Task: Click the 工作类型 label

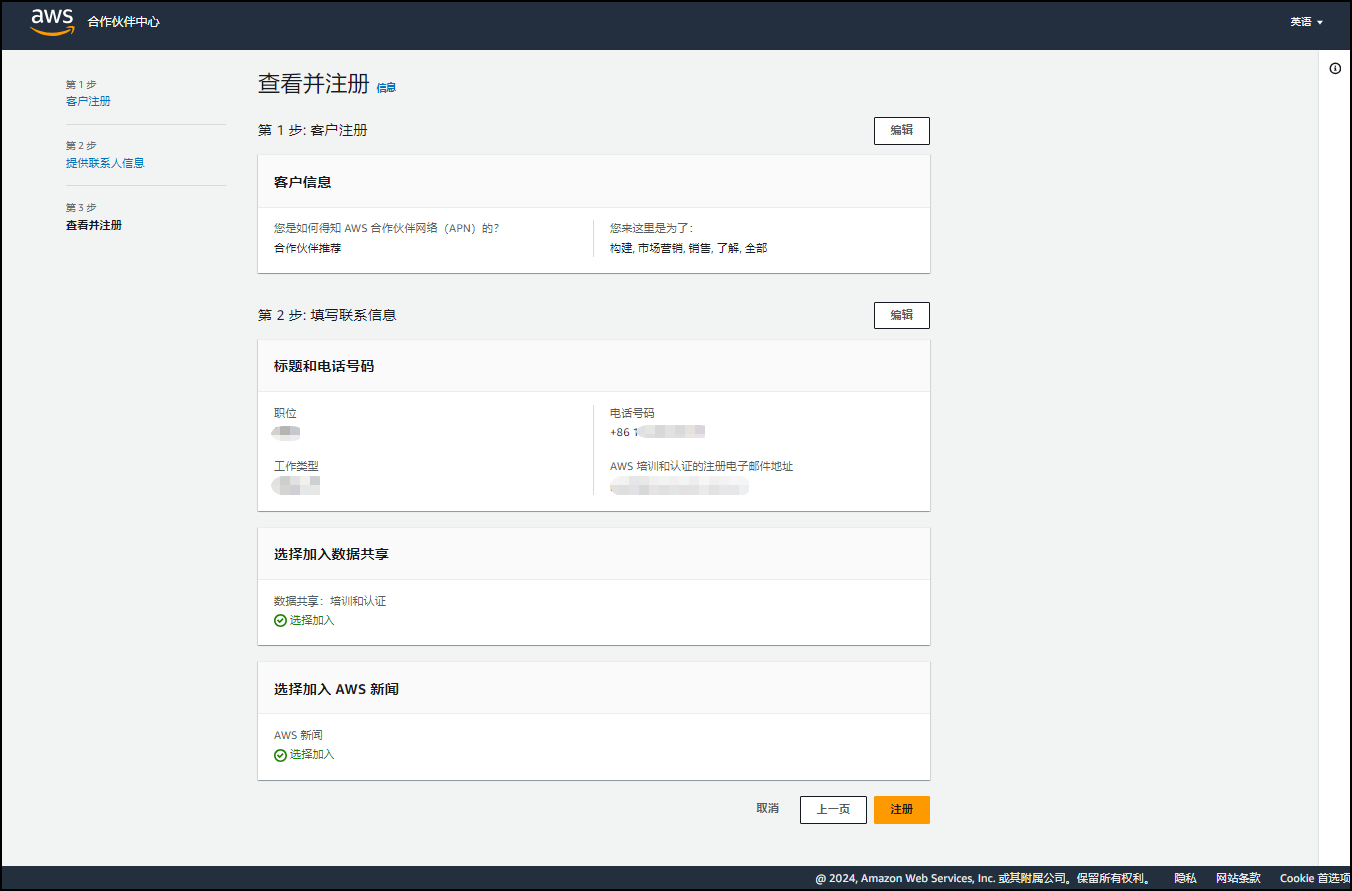Action: tap(296, 466)
